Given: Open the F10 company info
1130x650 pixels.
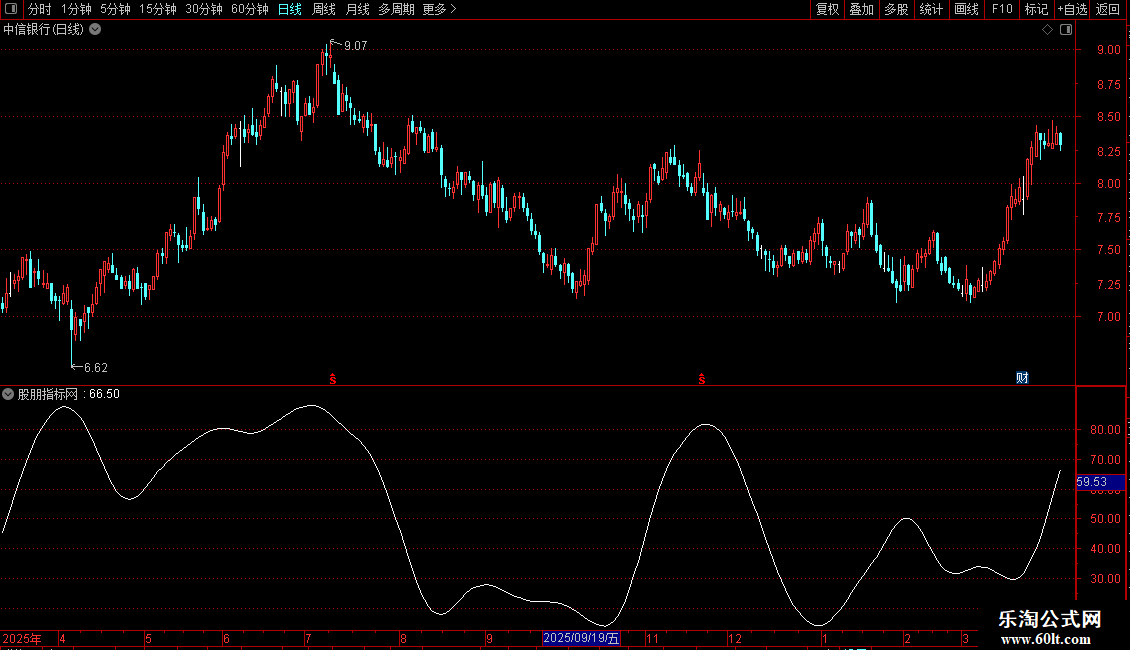Looking at the screenshot, I should [x=1001, y=9].
